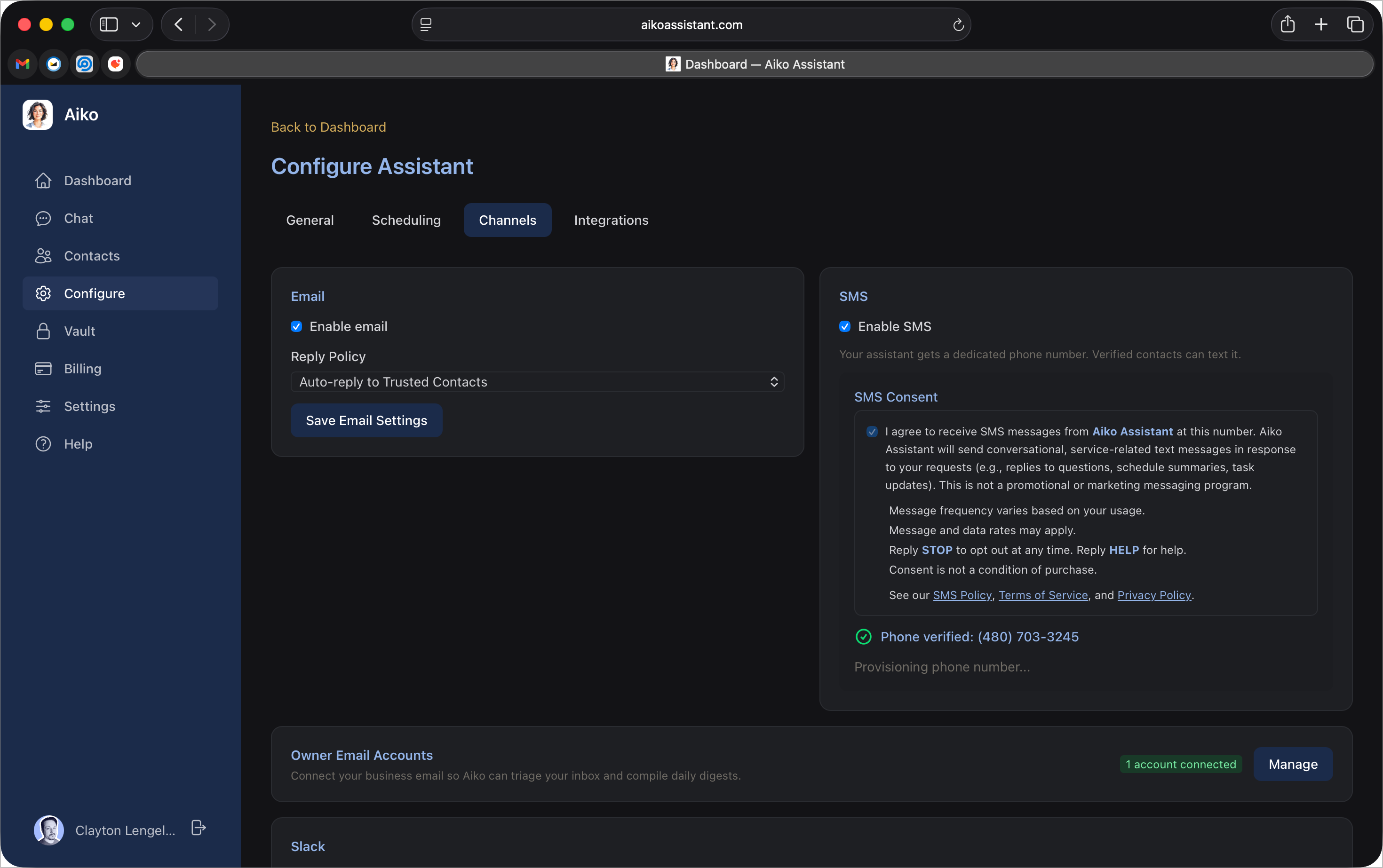Open the Gmail pinned tab
The image size is (1383, 868).
click(x=23, y=64)
